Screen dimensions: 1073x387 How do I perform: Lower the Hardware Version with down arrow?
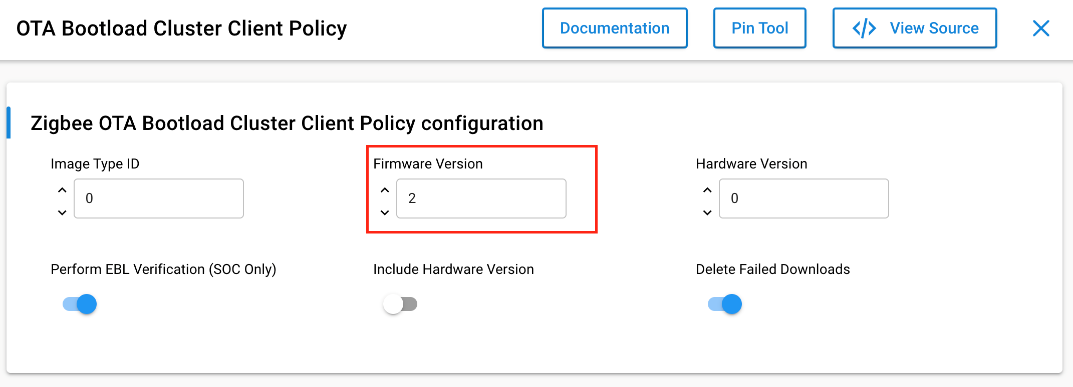[x=708, y=212]
